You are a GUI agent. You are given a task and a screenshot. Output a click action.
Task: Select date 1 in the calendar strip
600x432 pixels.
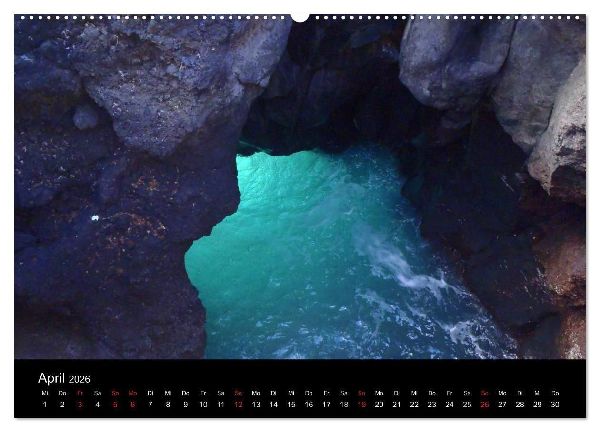coord(45,404)
